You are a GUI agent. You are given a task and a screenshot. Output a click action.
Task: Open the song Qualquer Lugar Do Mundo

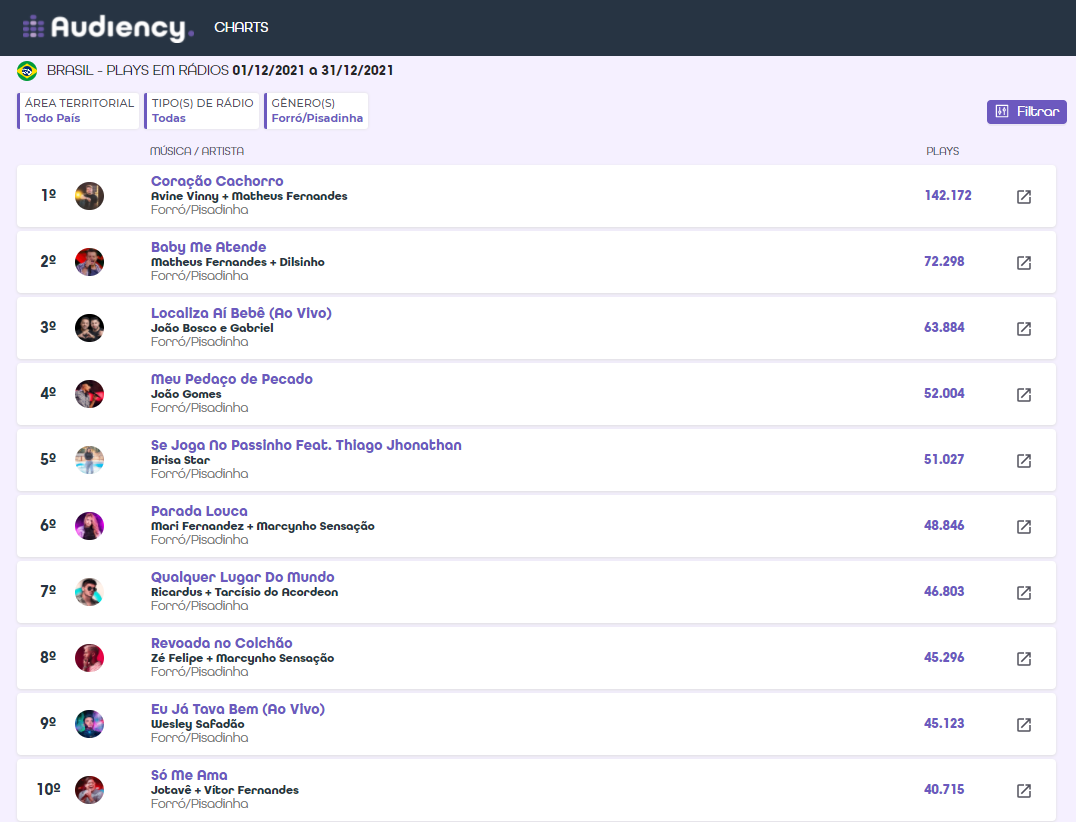(243, 577)
